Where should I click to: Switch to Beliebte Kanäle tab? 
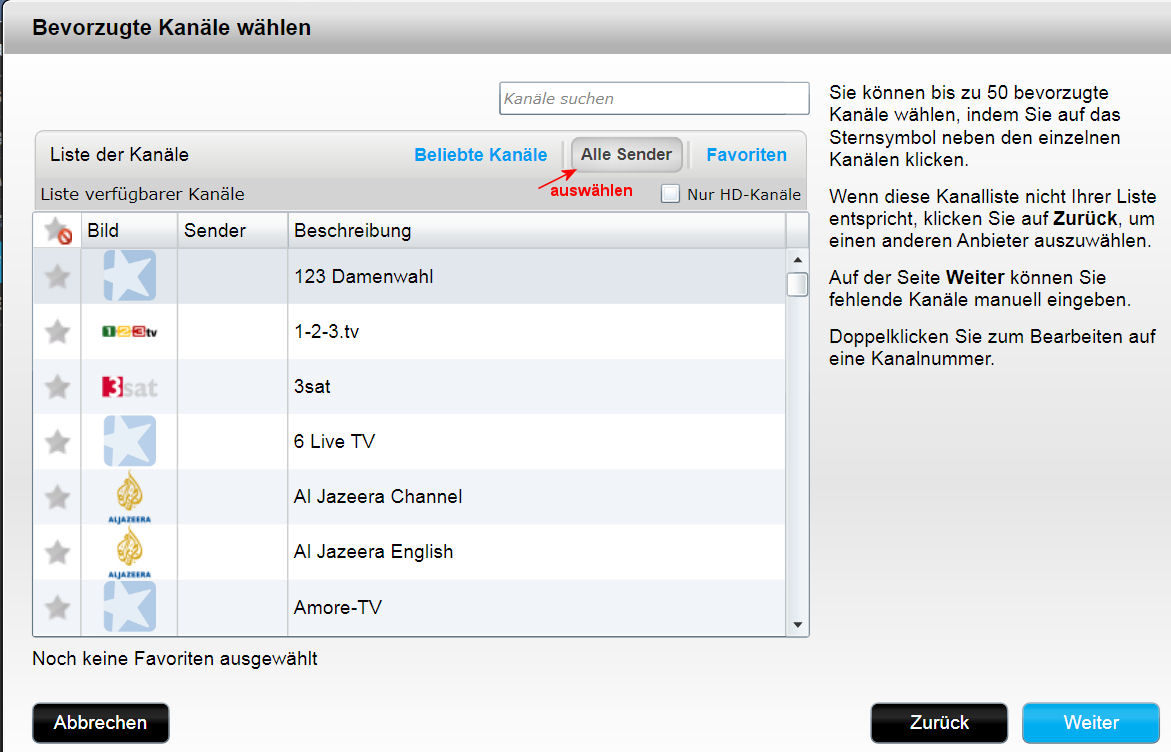coord(481,155)
